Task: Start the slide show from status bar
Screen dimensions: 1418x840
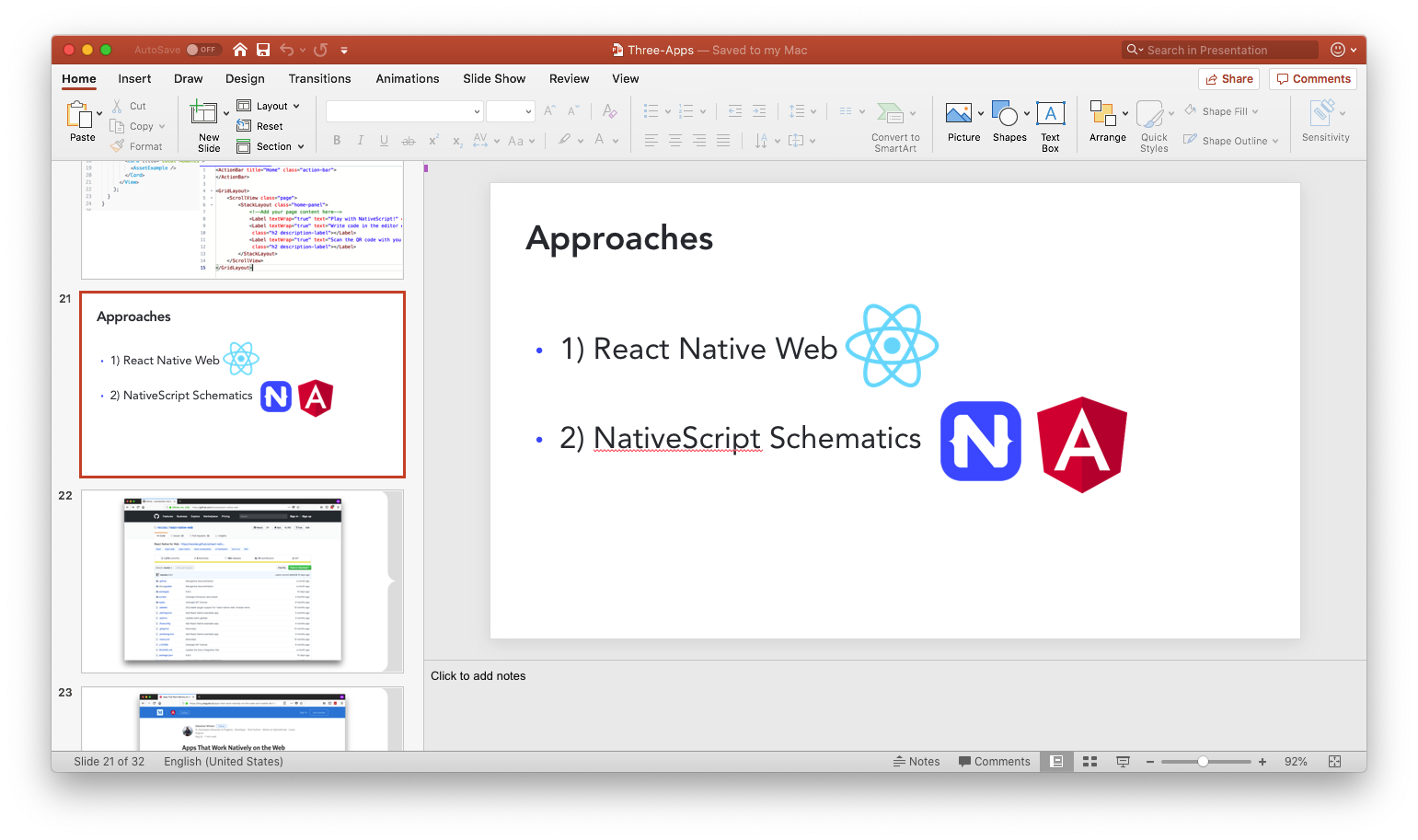Action: [1123, 762]
